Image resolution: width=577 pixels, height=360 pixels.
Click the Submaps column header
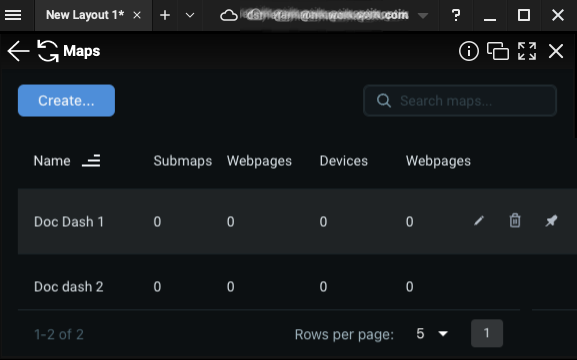[x=183, y=161]
